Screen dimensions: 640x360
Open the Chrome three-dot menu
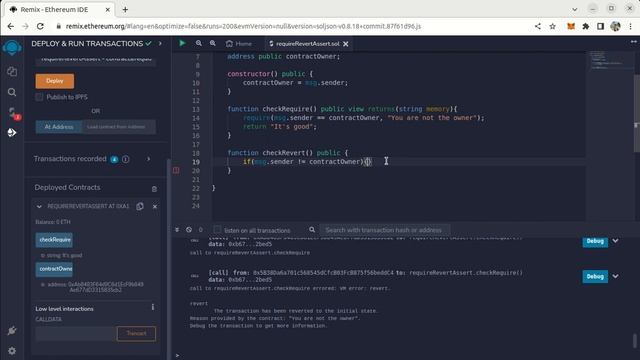[x=630, y=26]
